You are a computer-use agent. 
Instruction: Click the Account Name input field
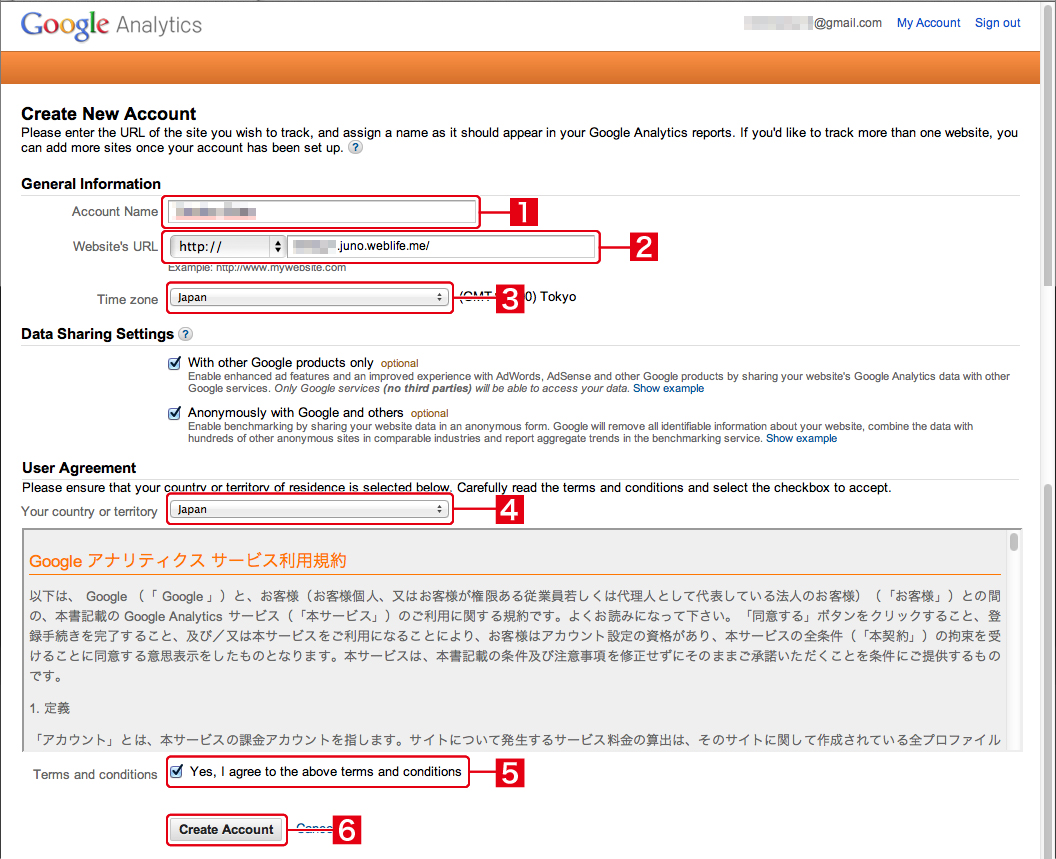pos(322,212)
